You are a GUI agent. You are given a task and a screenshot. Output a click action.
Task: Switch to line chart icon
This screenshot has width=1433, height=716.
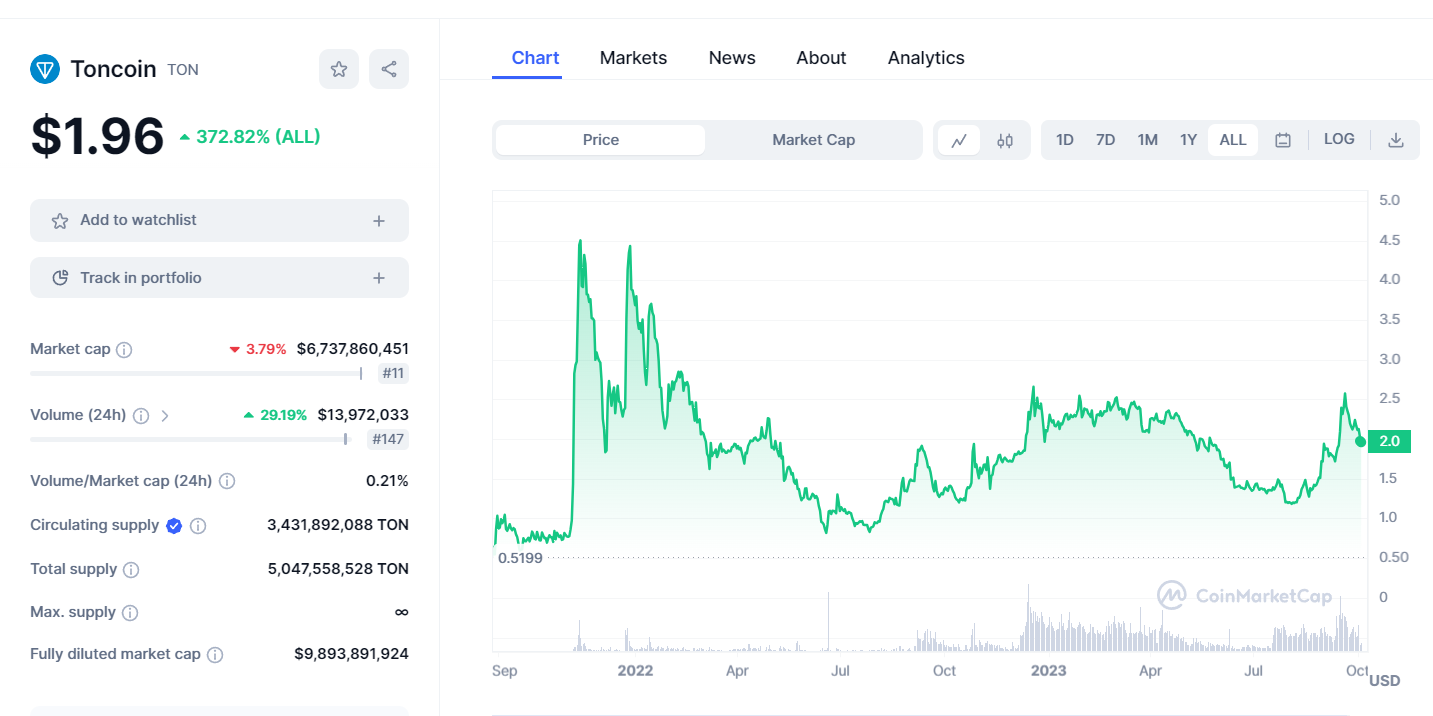point(959,140)
